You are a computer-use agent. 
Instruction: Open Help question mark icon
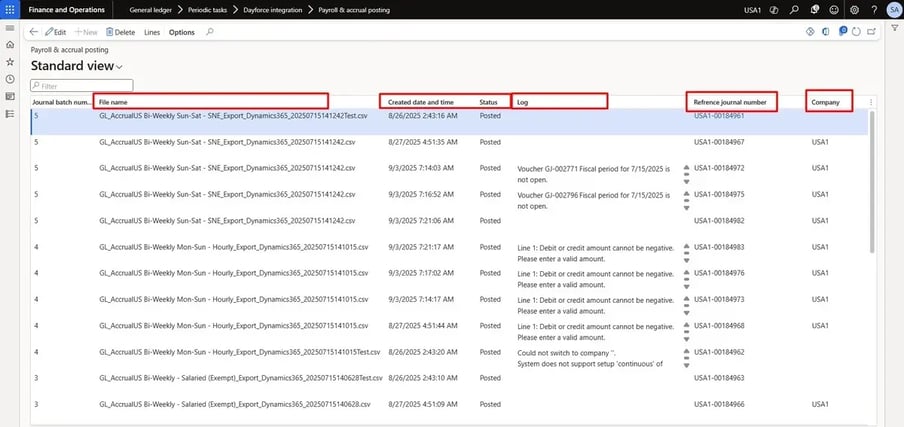874,10
